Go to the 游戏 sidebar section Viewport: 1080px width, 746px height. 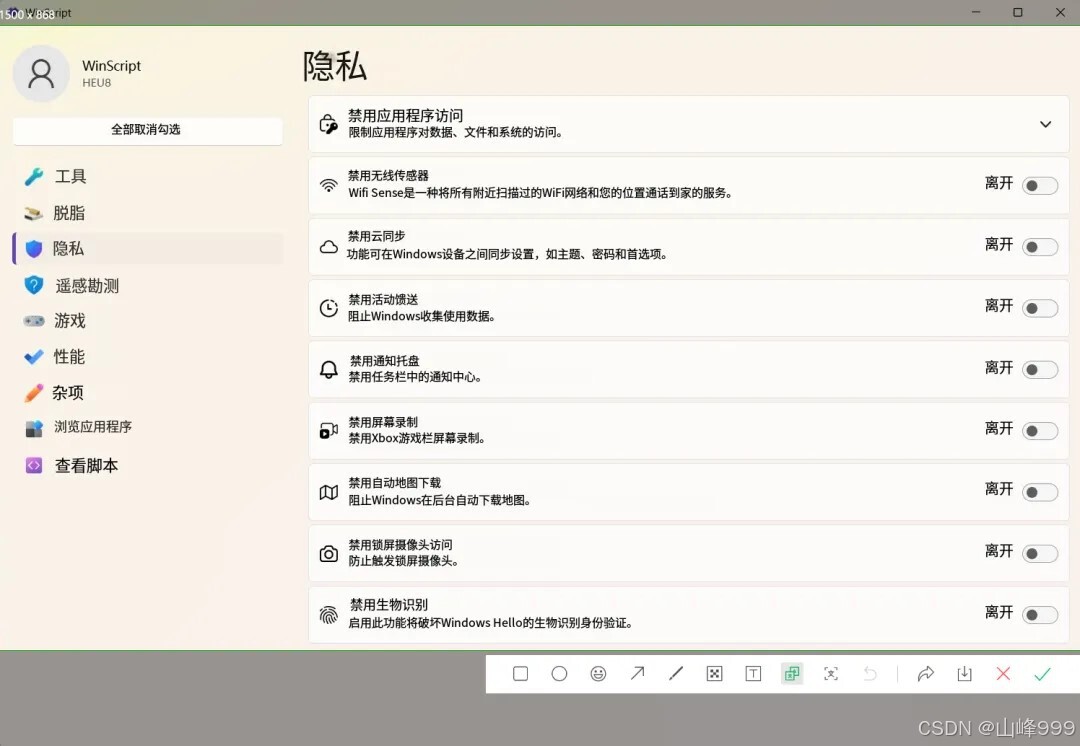point(147,320)
